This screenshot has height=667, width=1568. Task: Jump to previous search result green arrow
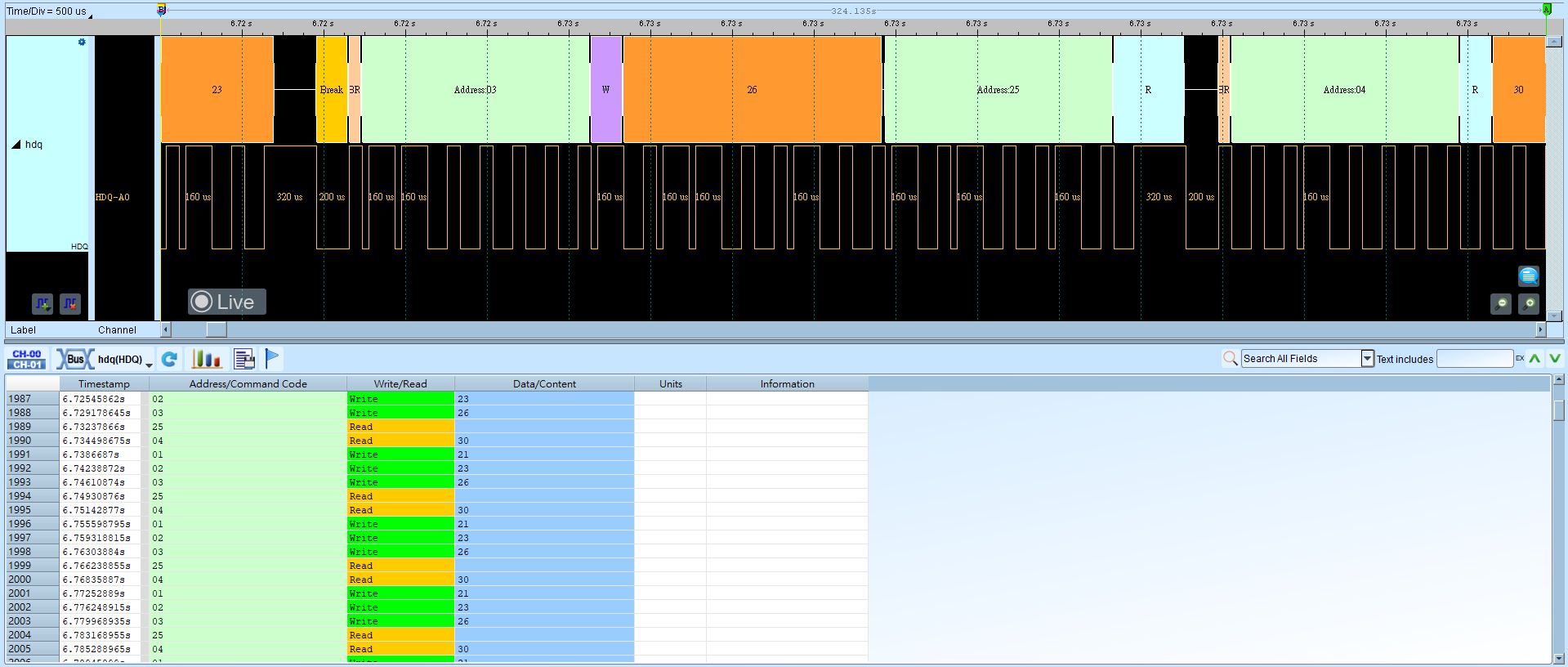coord(1534,358)
